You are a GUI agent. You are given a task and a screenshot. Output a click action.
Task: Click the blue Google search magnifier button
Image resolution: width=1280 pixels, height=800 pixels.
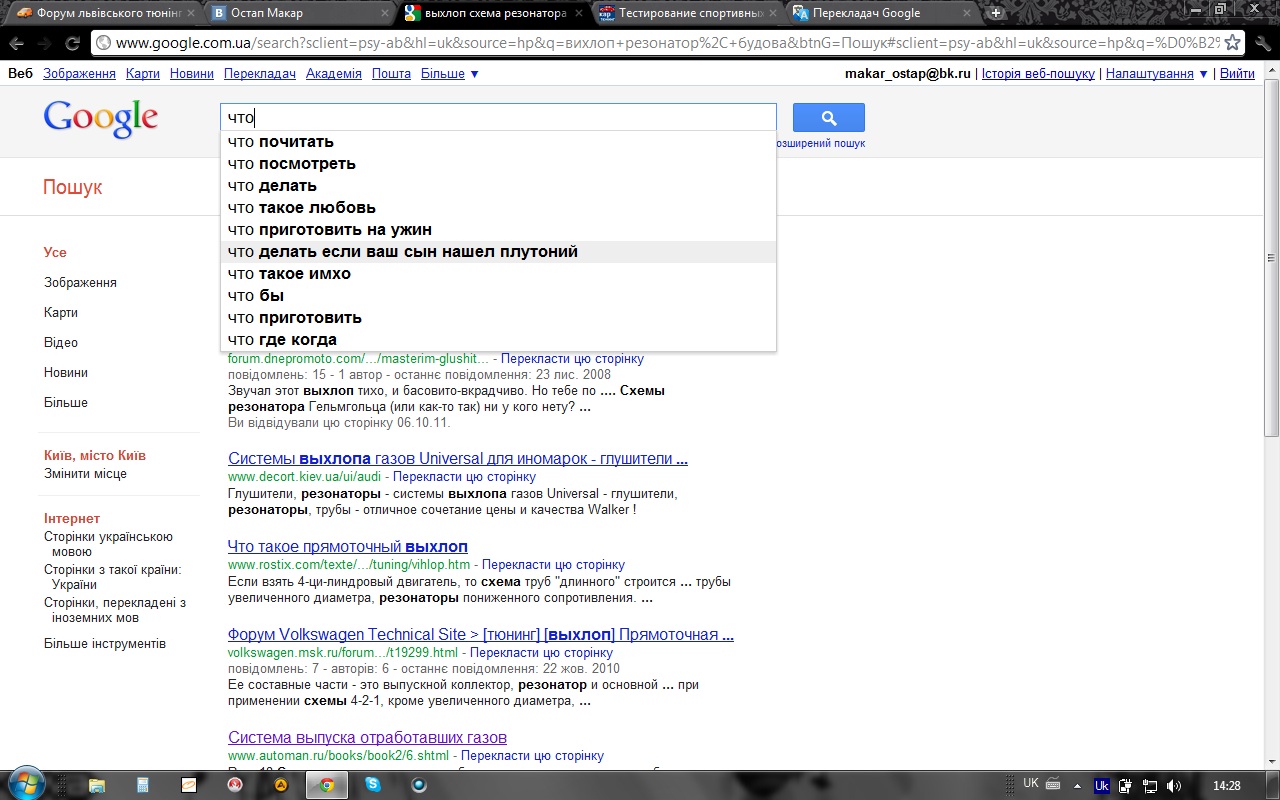[x=829, y=118]
